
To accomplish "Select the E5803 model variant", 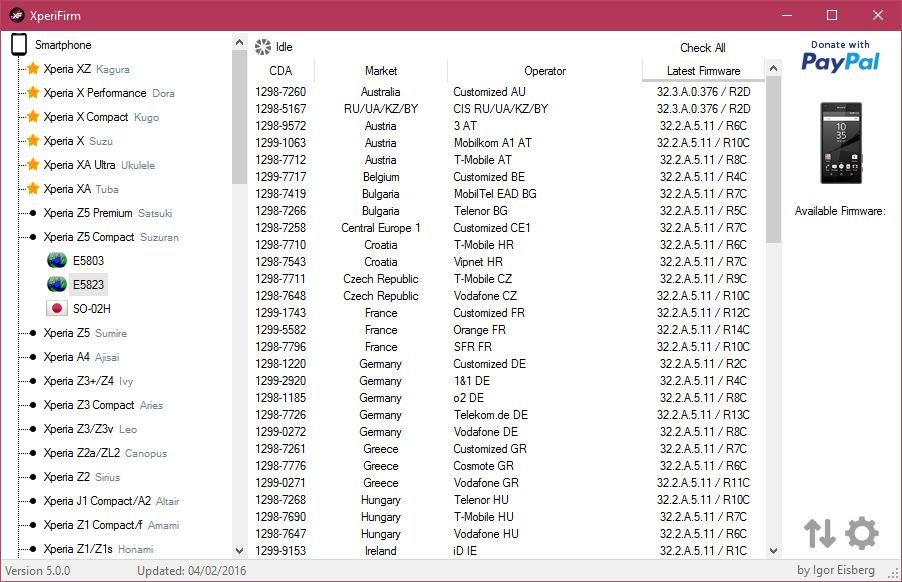I will coord(89,261).
